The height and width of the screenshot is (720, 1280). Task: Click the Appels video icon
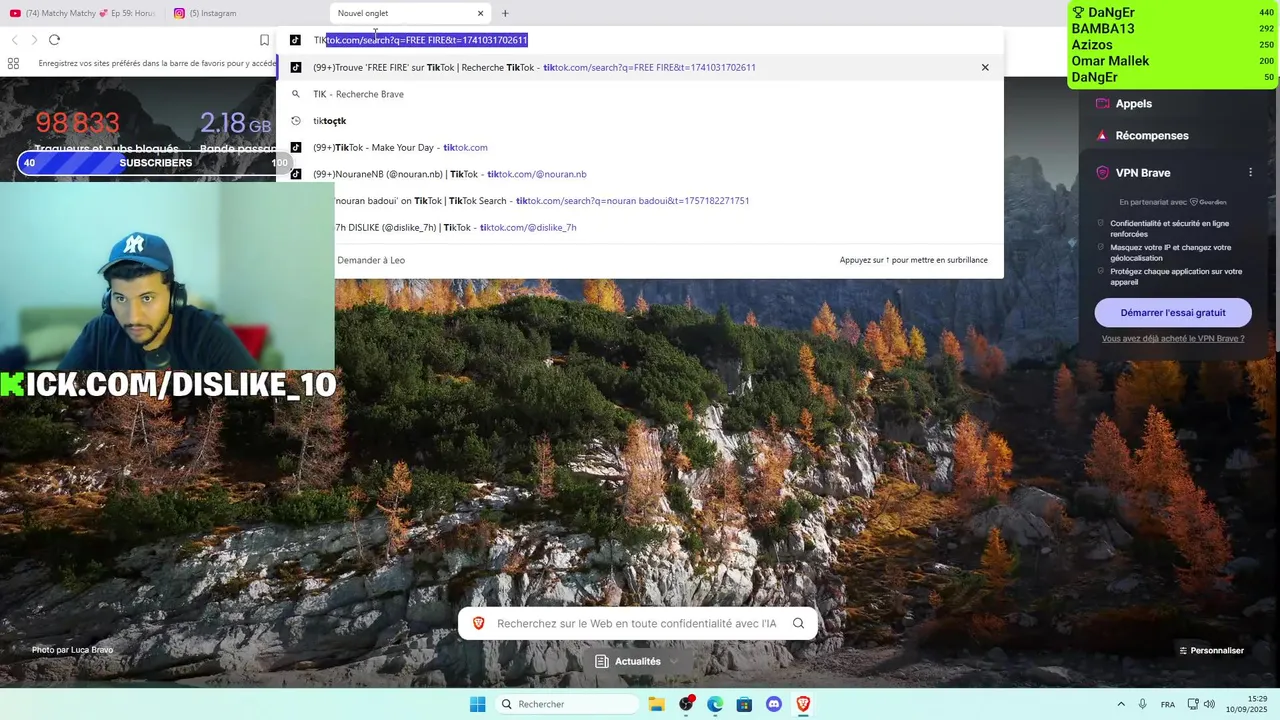pos(1102,103)
